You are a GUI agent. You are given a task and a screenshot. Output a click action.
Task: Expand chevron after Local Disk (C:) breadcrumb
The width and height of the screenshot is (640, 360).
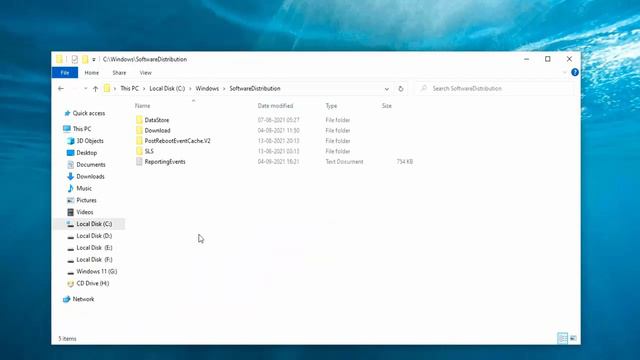click(190, 89)
